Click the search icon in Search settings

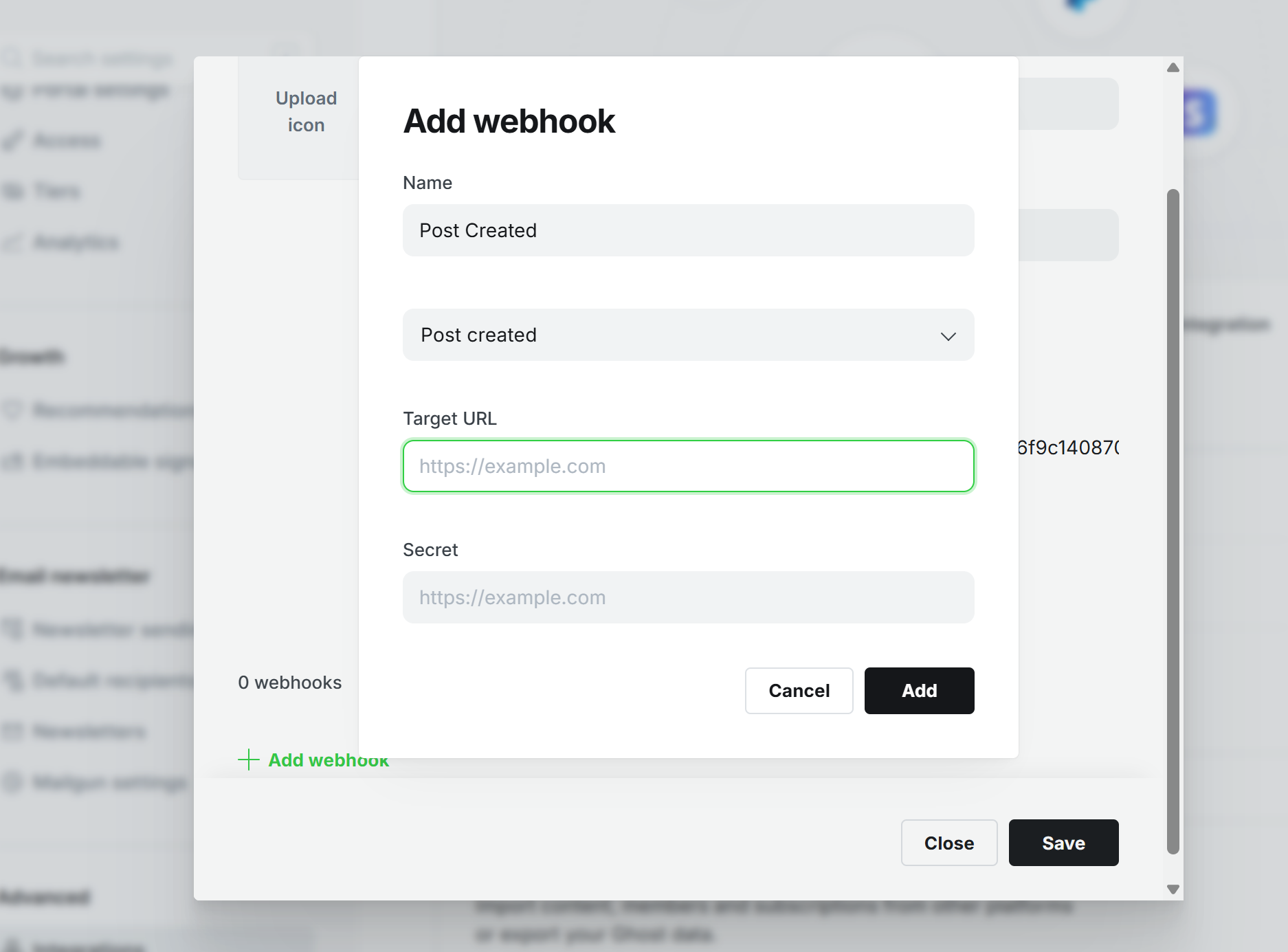click(x=12, y=58)
